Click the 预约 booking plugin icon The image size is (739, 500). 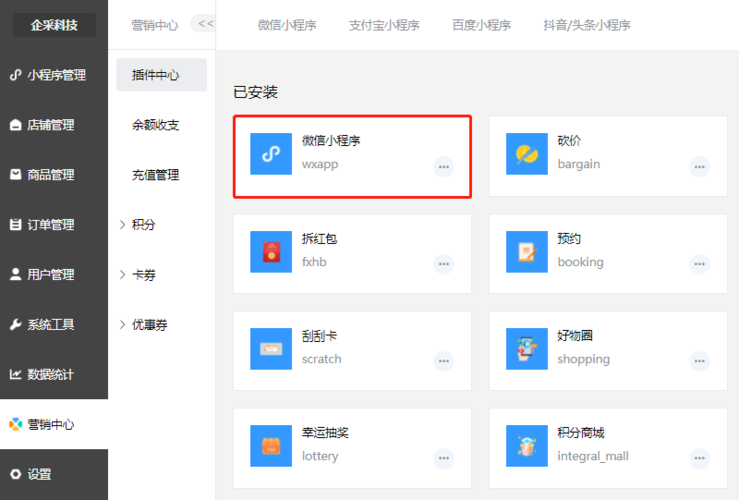coord(526,252)
